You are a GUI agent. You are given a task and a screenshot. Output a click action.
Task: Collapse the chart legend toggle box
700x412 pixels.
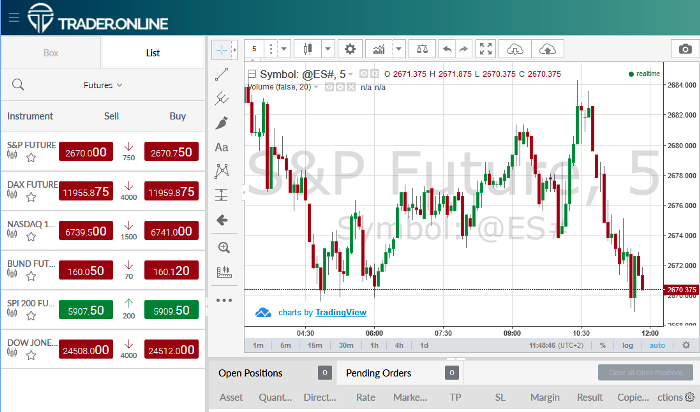point(252,74)
